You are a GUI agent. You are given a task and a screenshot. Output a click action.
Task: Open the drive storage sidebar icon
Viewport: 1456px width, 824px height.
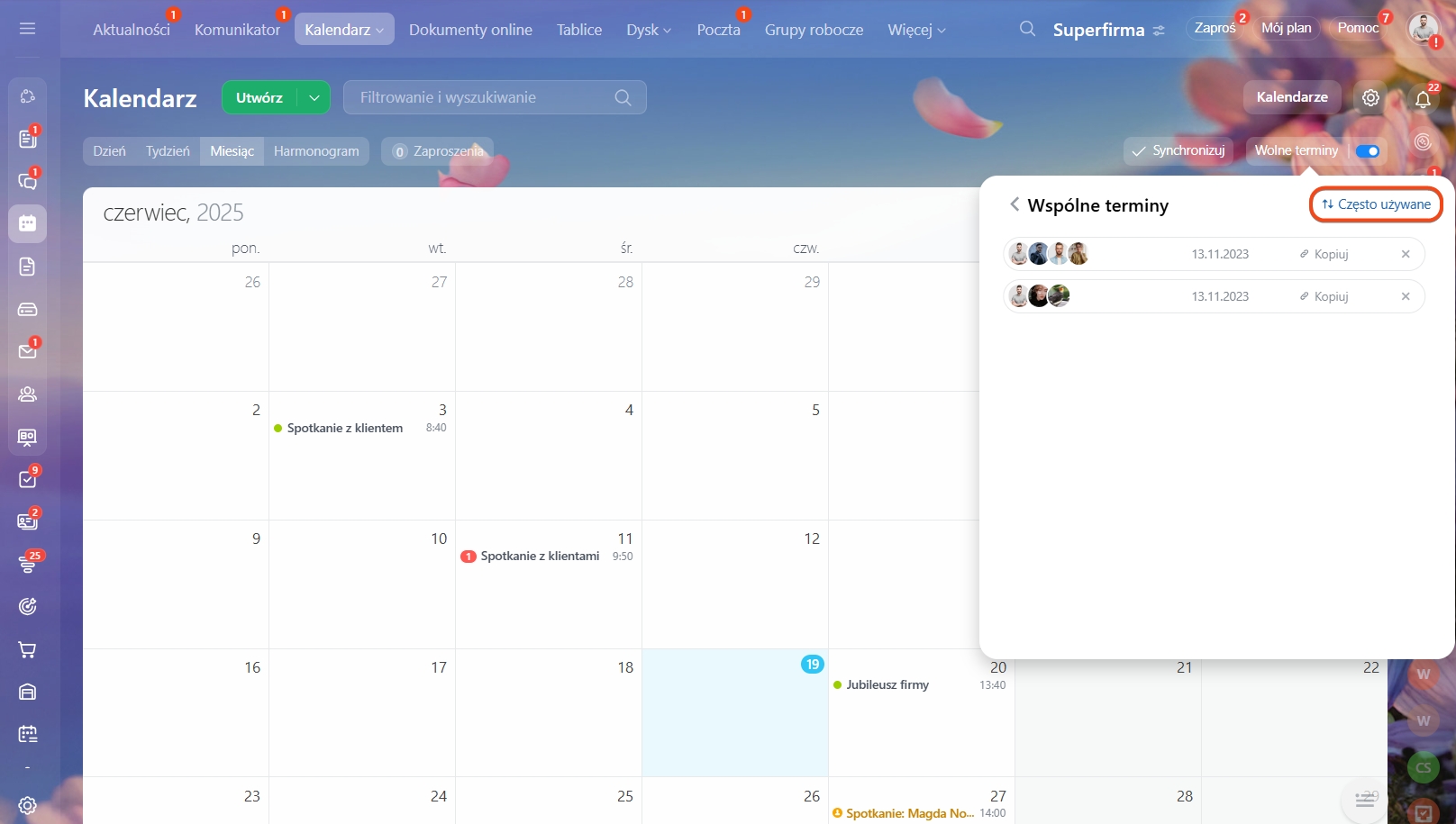coord(27,309)
